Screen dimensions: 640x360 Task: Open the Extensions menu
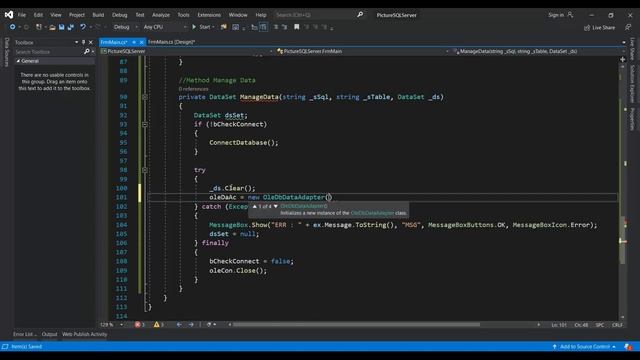click(209, 15)
